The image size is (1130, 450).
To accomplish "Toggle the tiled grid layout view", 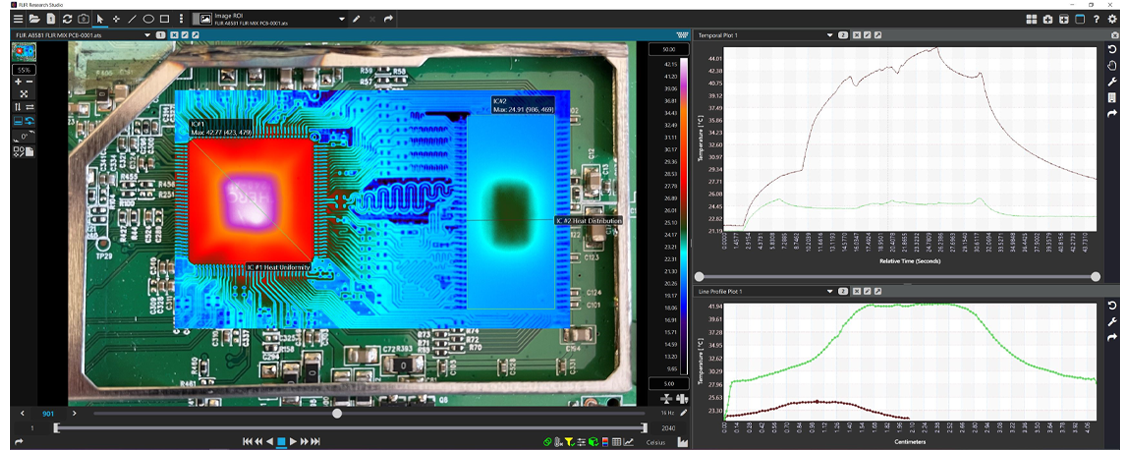I will tap(1031, 19).
